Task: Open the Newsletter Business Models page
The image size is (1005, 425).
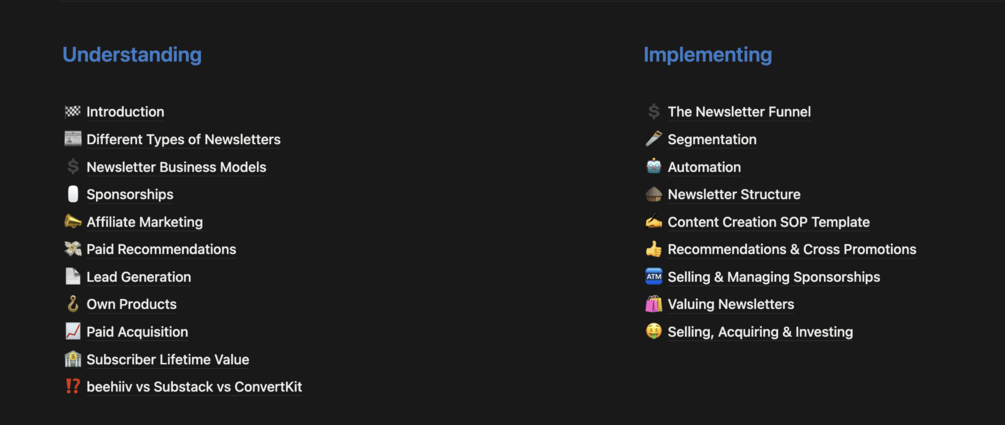Action: coord(176,167)
